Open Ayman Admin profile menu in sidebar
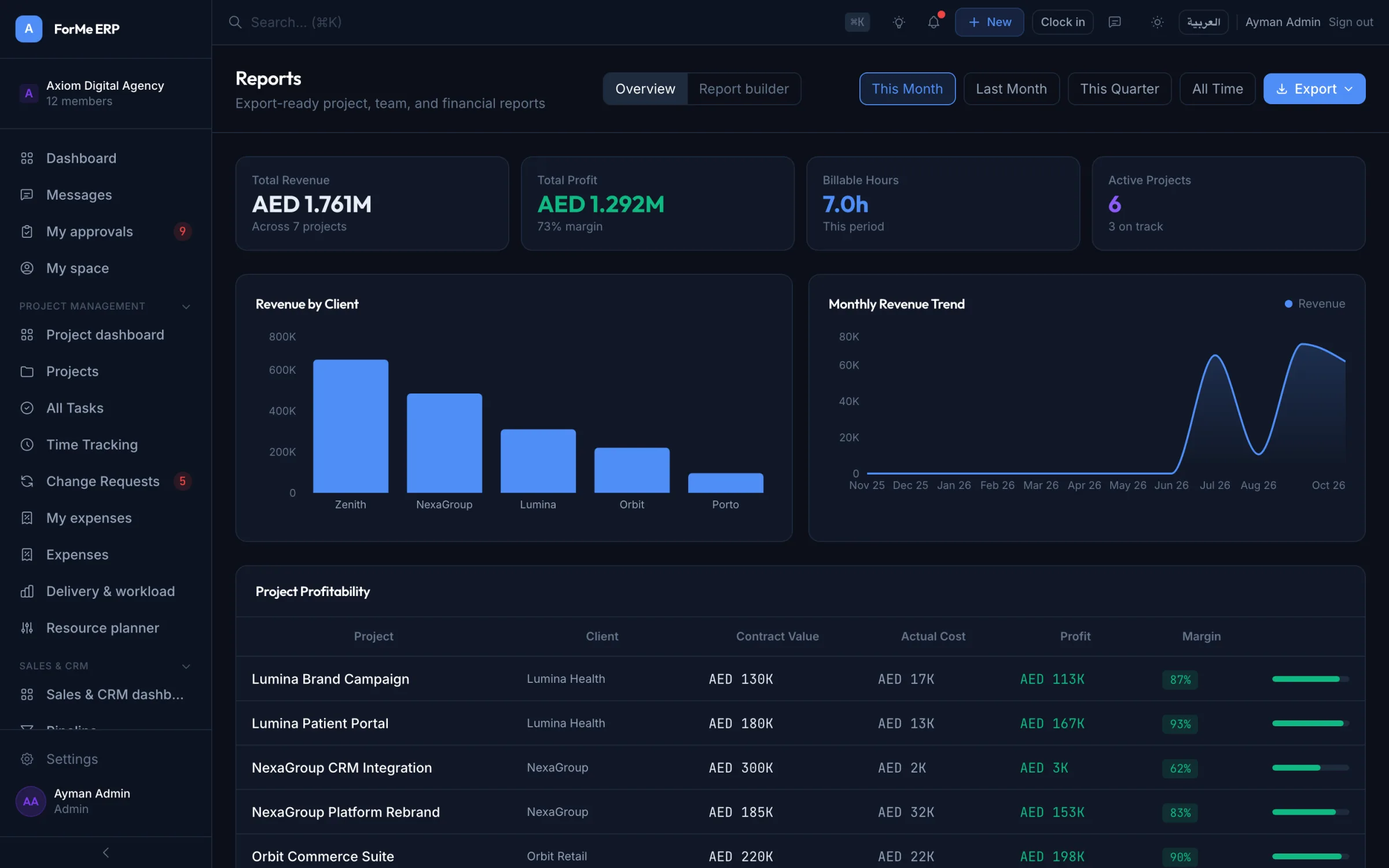1389x868 pixels. point(106,801)
